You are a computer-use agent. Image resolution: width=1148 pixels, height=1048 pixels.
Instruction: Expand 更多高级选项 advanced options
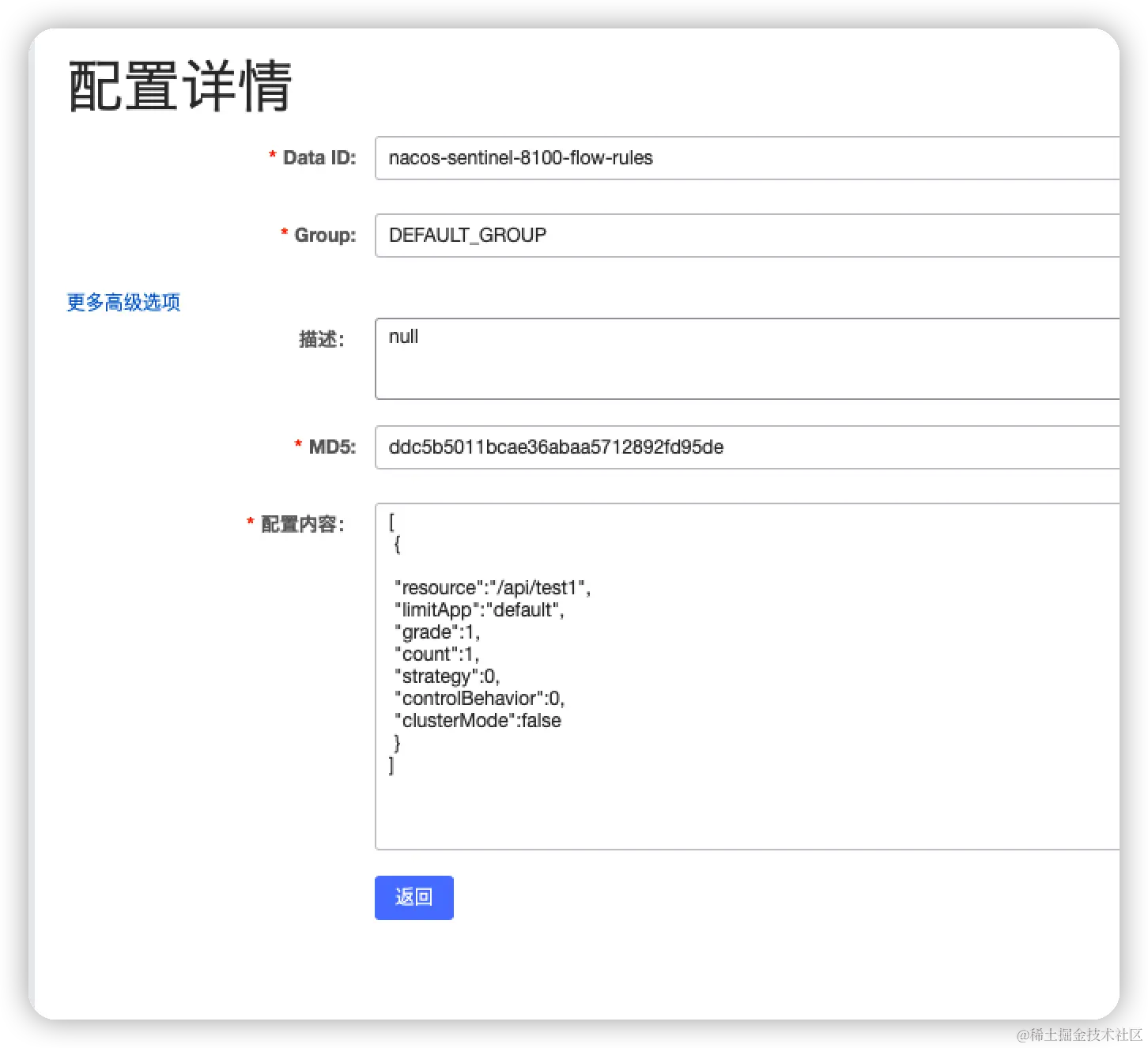(123, 302)
